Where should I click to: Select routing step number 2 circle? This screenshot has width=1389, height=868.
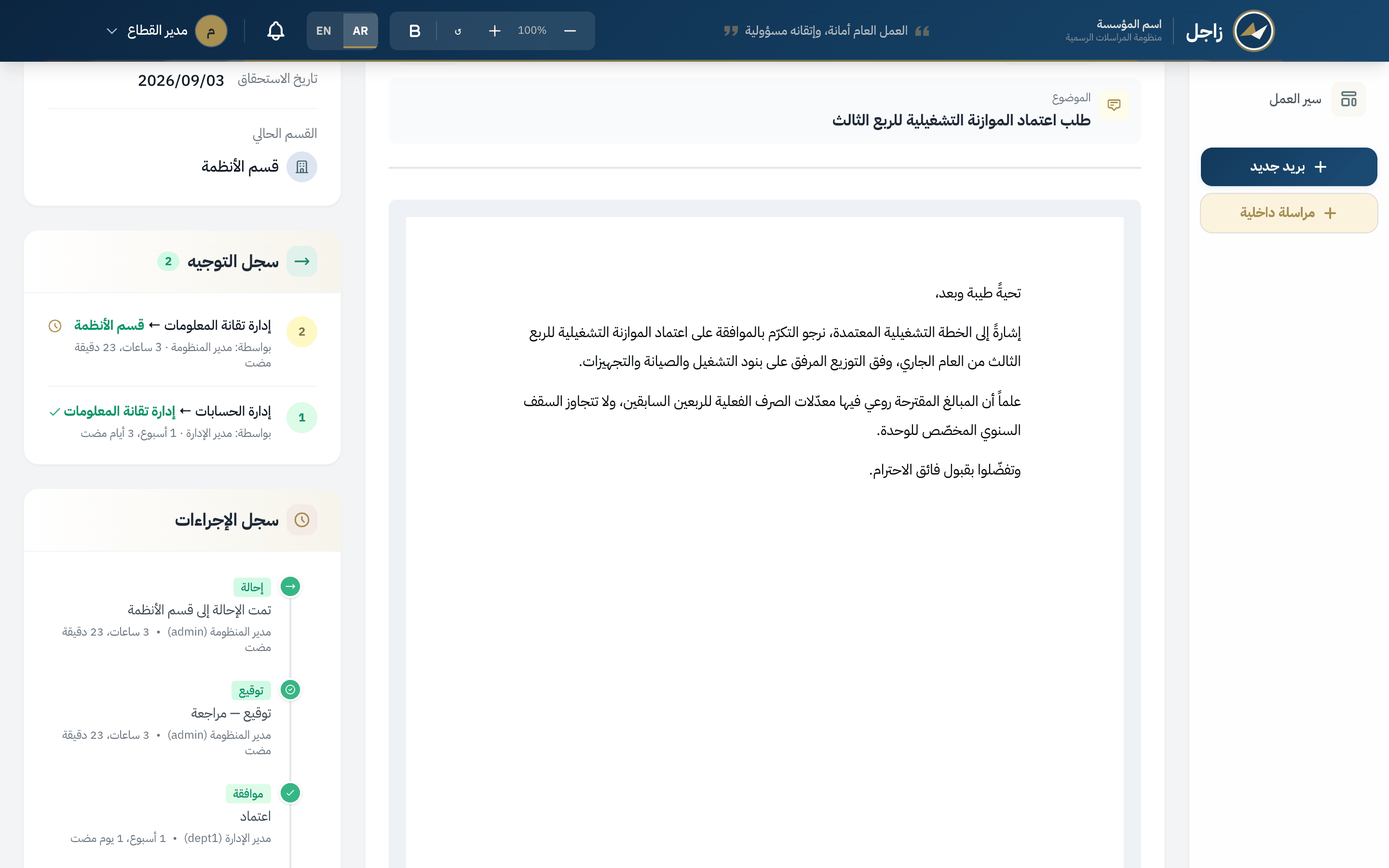[x=302, y=332]
